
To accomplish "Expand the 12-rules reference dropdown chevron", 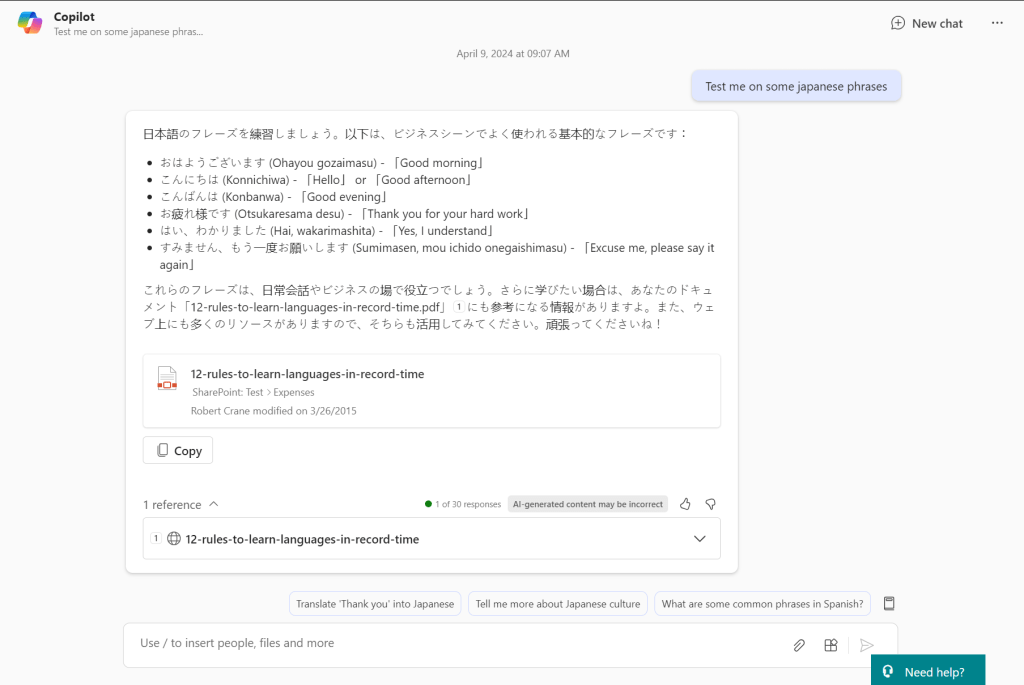I will pos(699,539).
